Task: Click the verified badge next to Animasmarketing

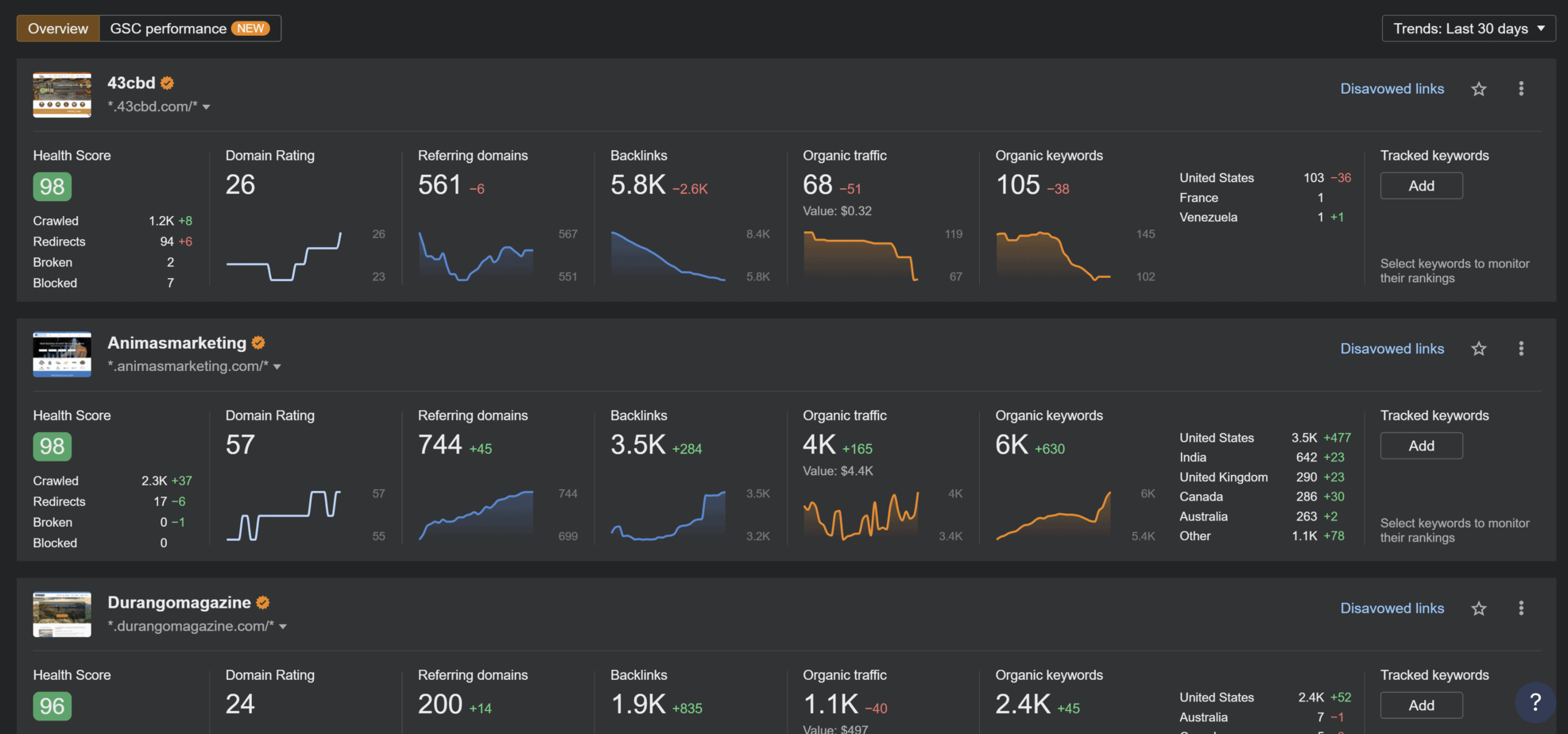Action: point(257,342)
